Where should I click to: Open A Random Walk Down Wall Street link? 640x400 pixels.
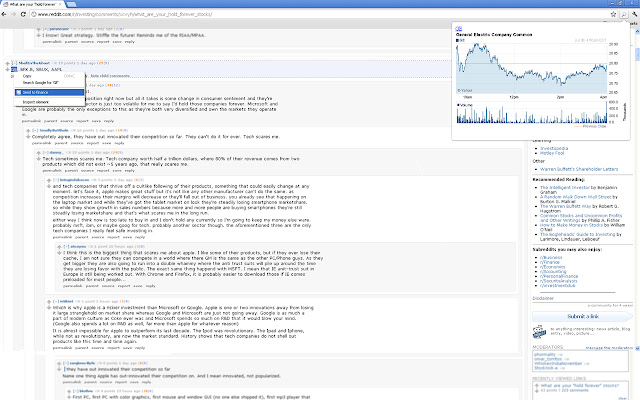point(575,197)
